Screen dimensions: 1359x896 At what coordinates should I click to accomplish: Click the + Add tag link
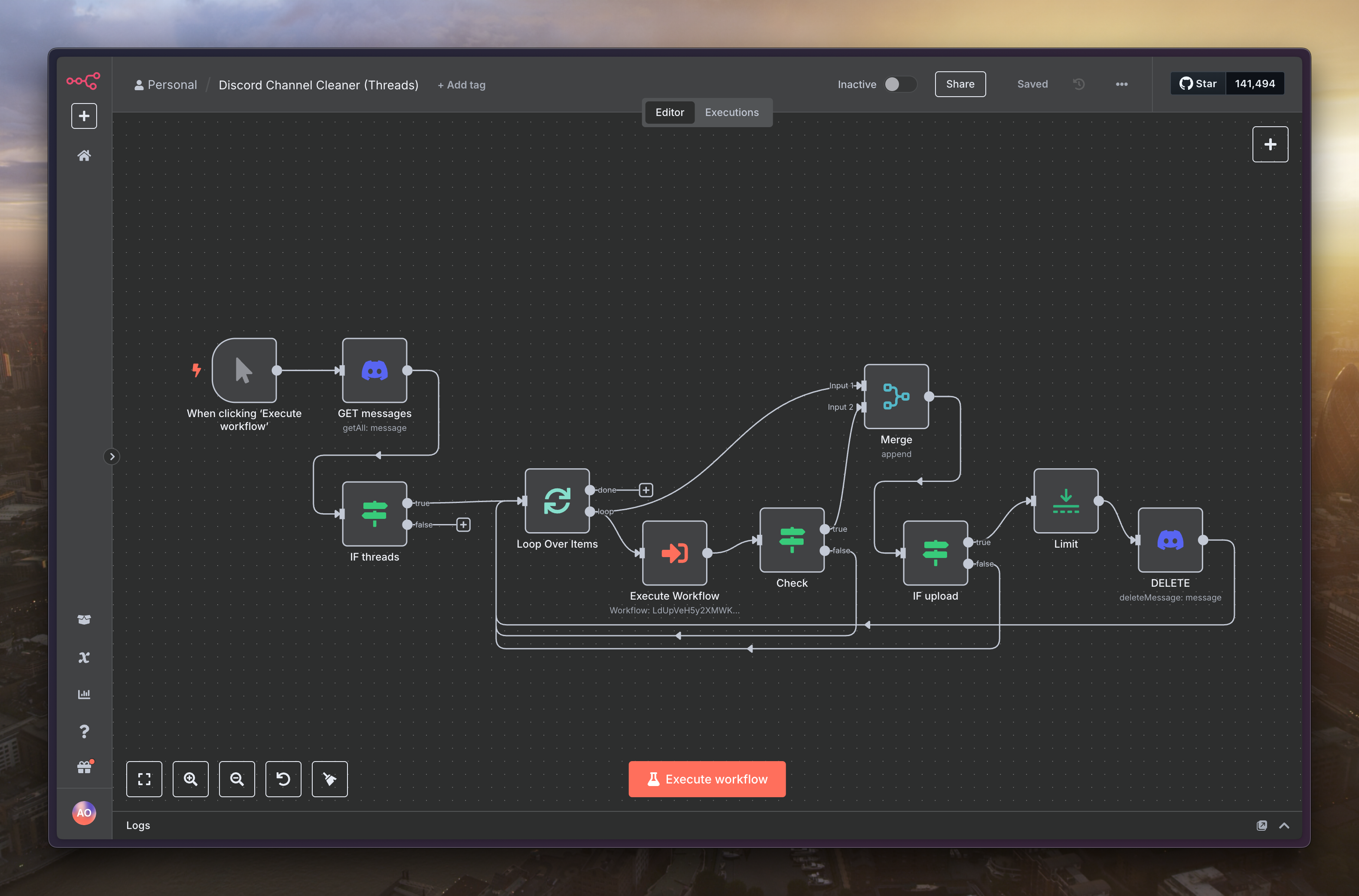(x=461, y=85)
